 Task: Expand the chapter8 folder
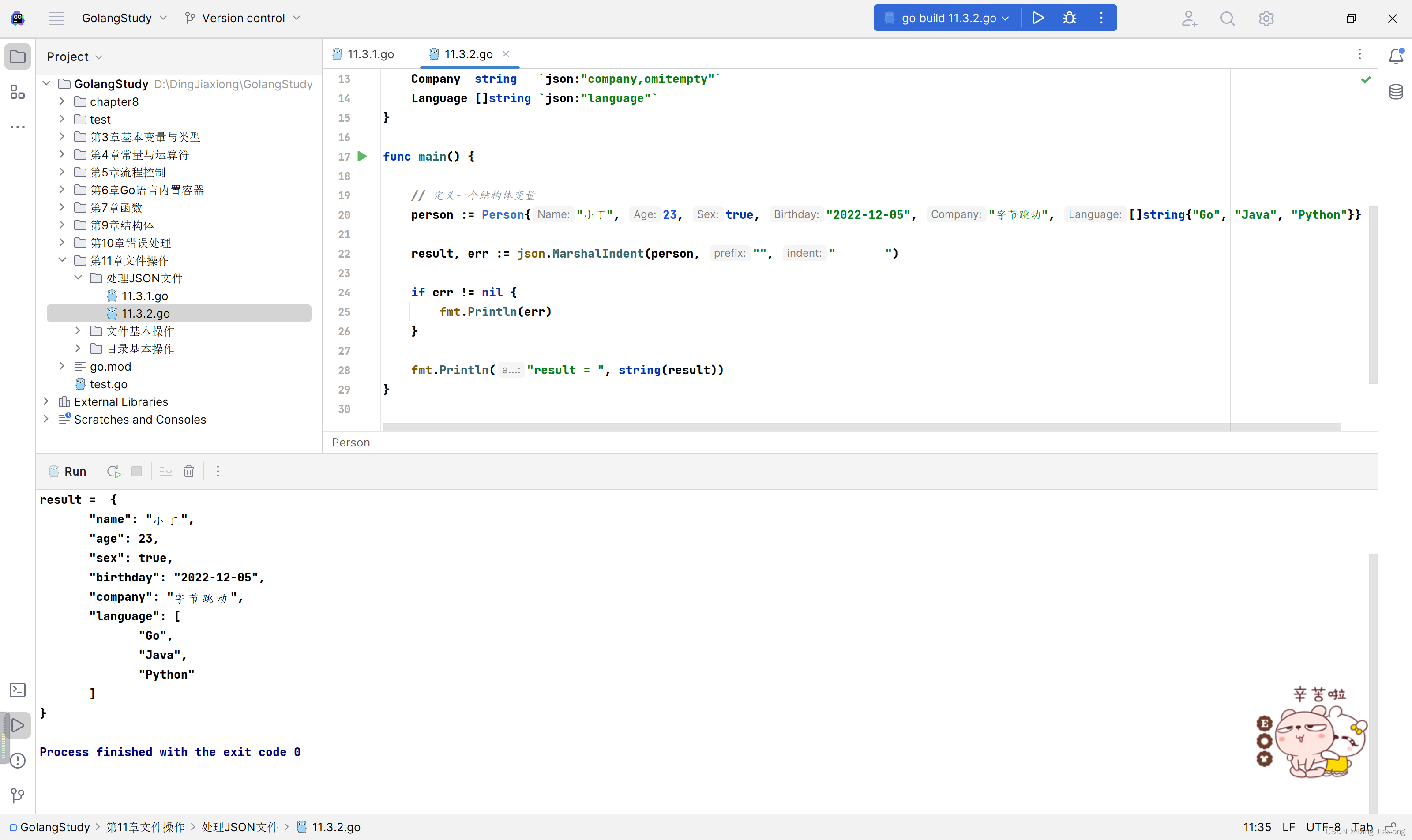(x=62, y=101)
